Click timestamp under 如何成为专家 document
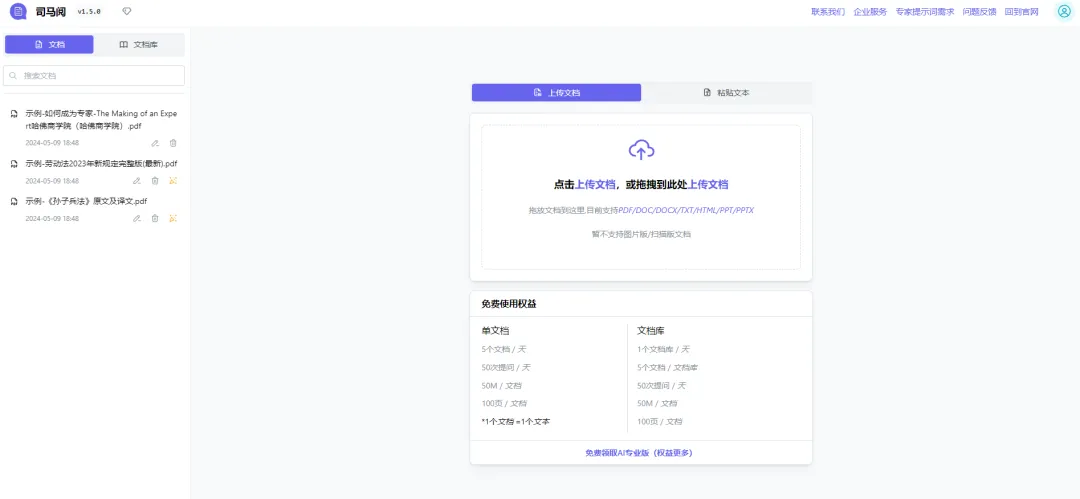Image resolution: width=1080 pixels, height=499 pixels. (52, 143)
